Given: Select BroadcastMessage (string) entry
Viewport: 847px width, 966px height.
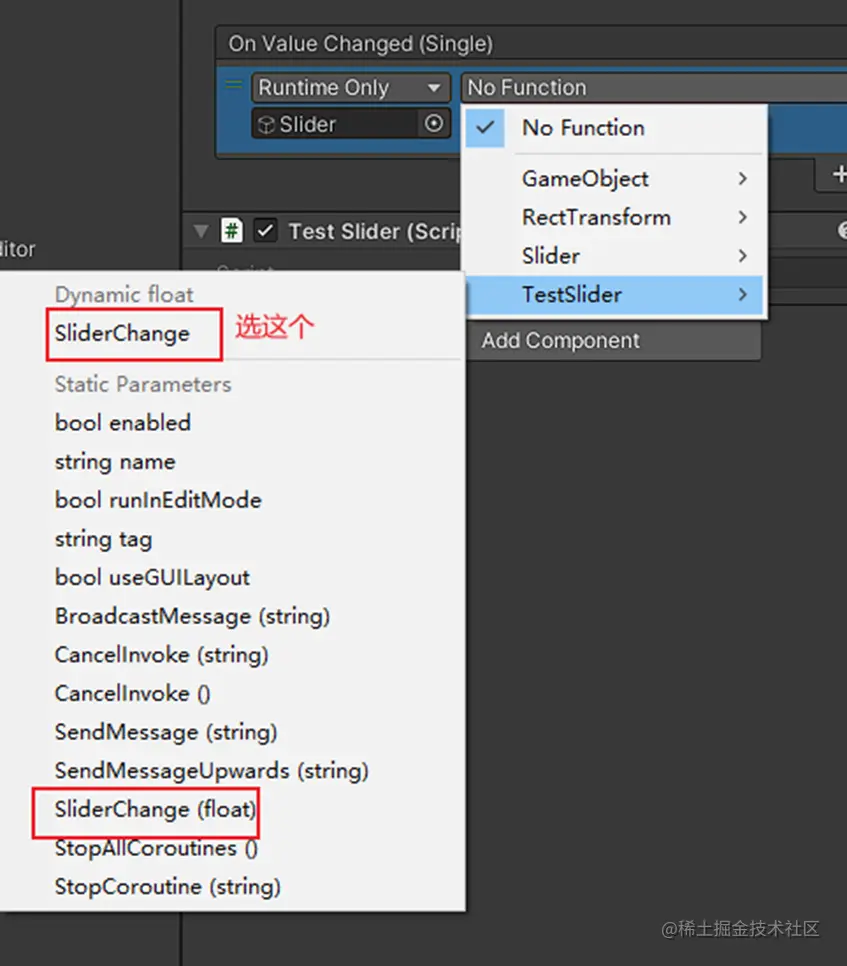Looking at the screenshot, I should pyautogui.click(x=192, y=617).
